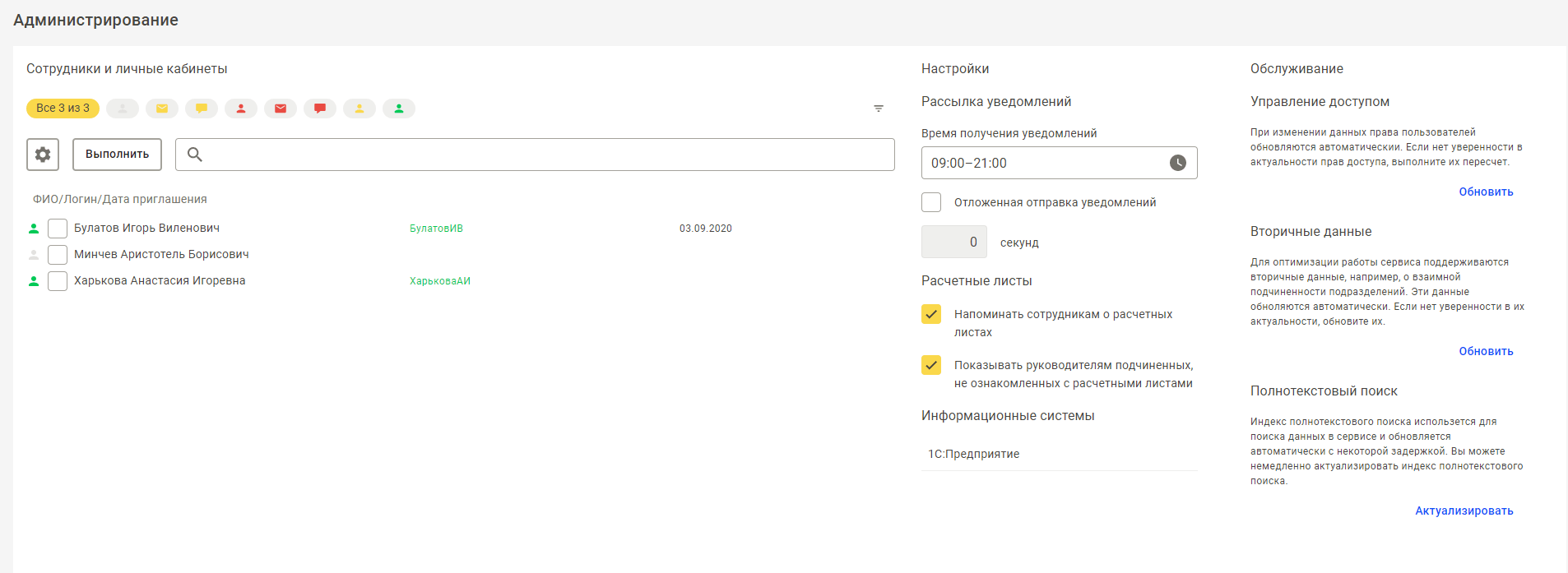Filter employees by red person icon
Viewport: 1568px width, 573px height.
(241, 109)
